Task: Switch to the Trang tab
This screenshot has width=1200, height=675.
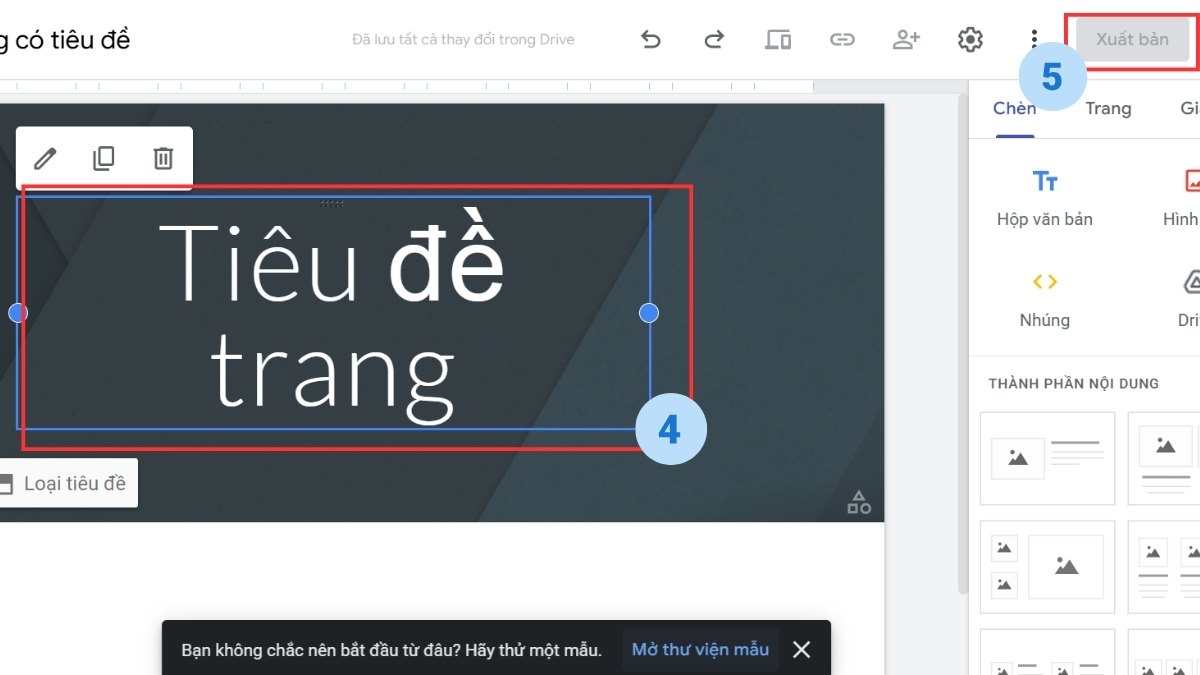Action: (x=1108, y=108)
